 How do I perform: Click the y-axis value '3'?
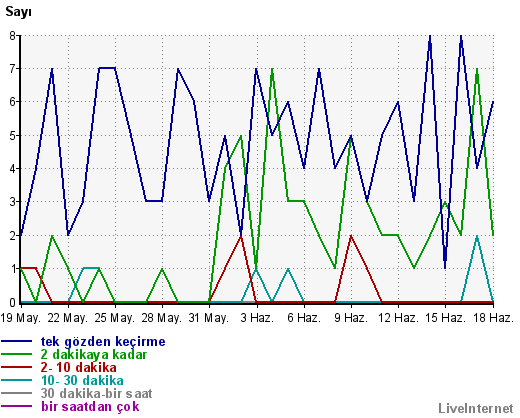pos(13,202)
